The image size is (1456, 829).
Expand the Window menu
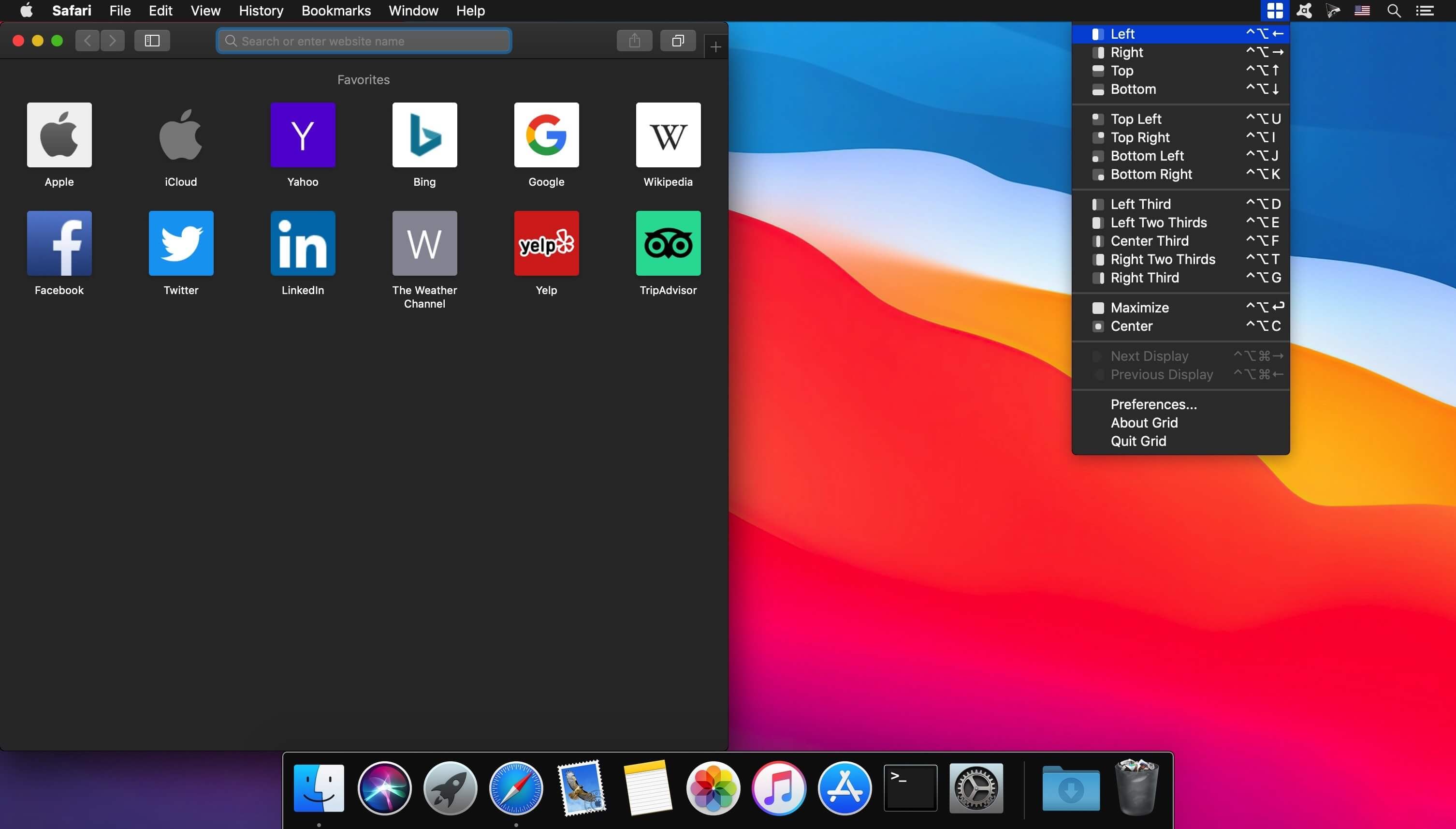(x=413, y=11)
